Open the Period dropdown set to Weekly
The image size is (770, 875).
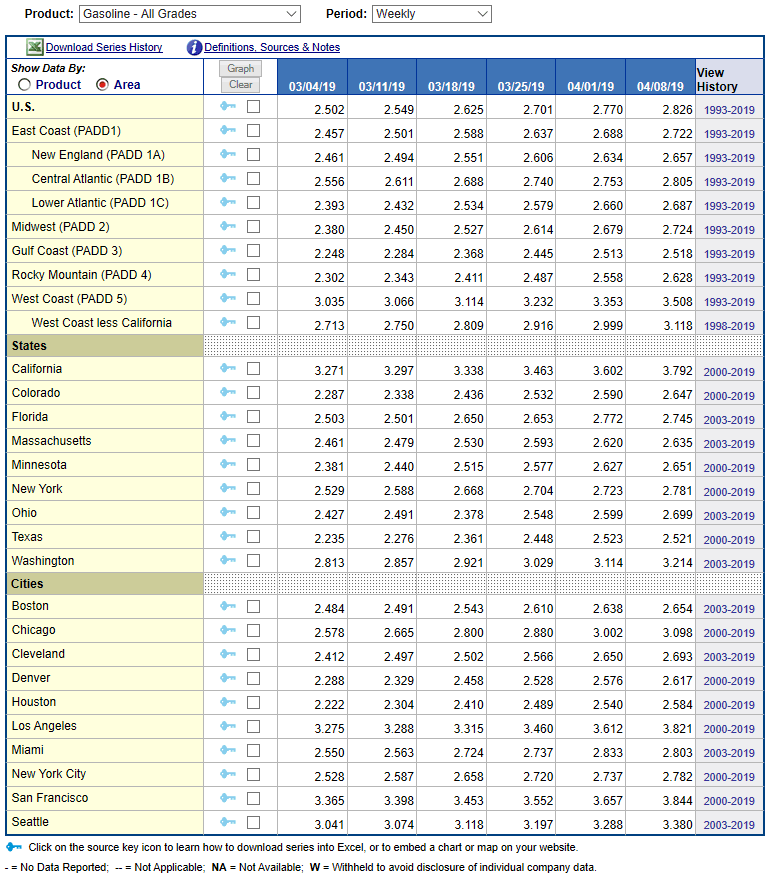pyautogui.click(x=431, y=14)
